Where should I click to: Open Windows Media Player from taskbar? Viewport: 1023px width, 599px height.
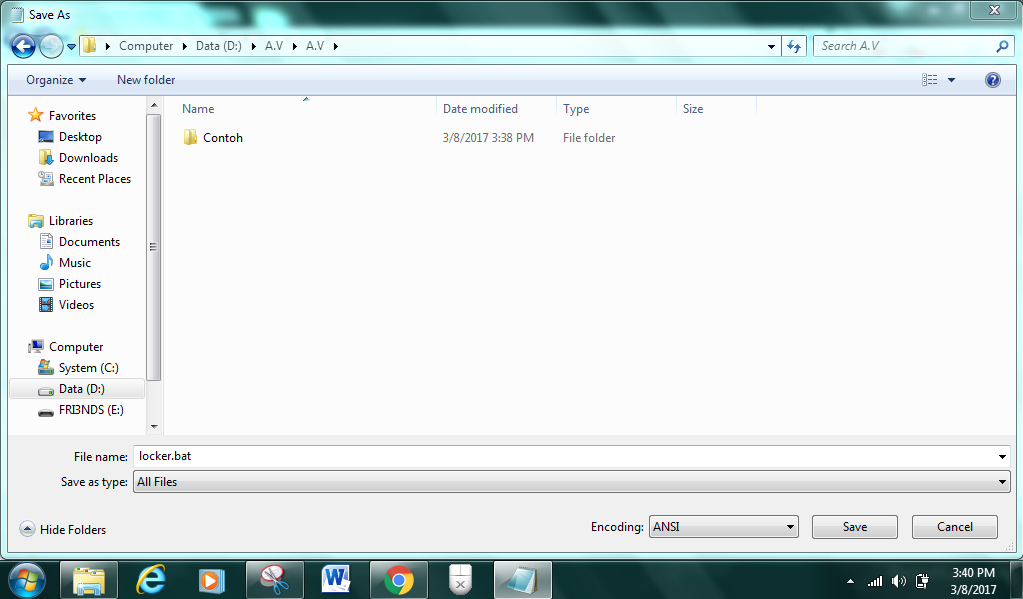pos(211,580)
